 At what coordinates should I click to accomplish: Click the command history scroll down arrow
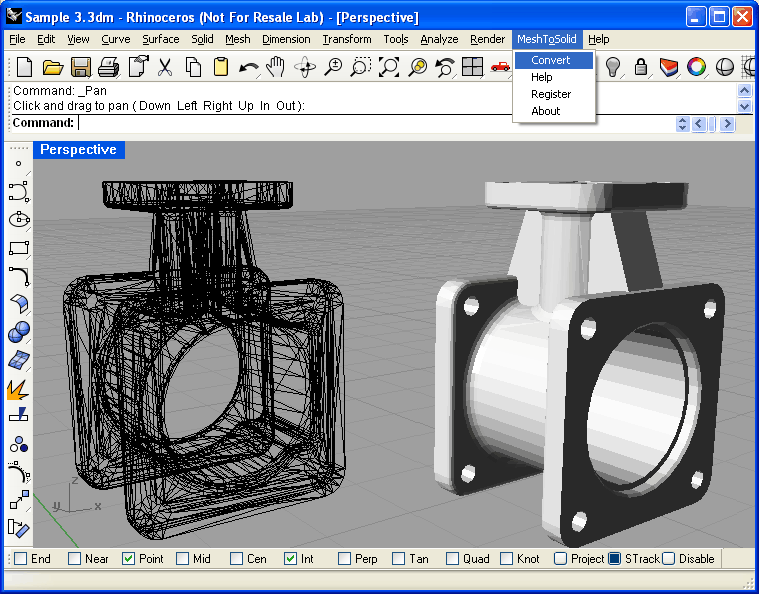click(x=744, y=106)
